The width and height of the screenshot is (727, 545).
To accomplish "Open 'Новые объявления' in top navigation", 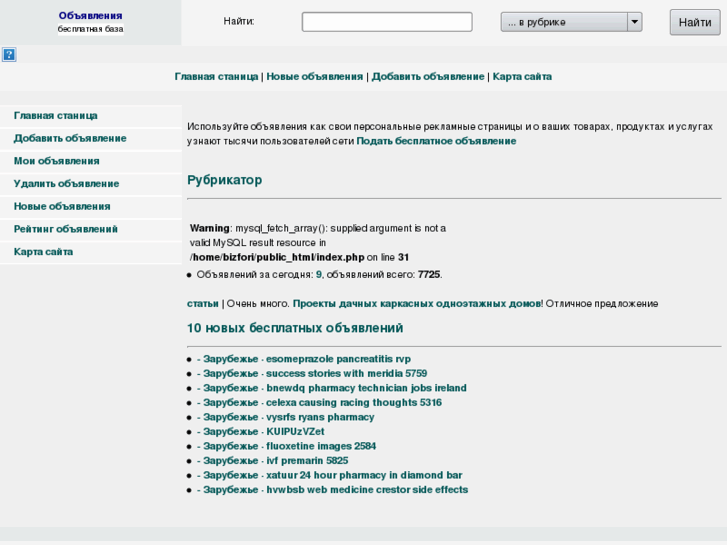I will click(315, 77).
